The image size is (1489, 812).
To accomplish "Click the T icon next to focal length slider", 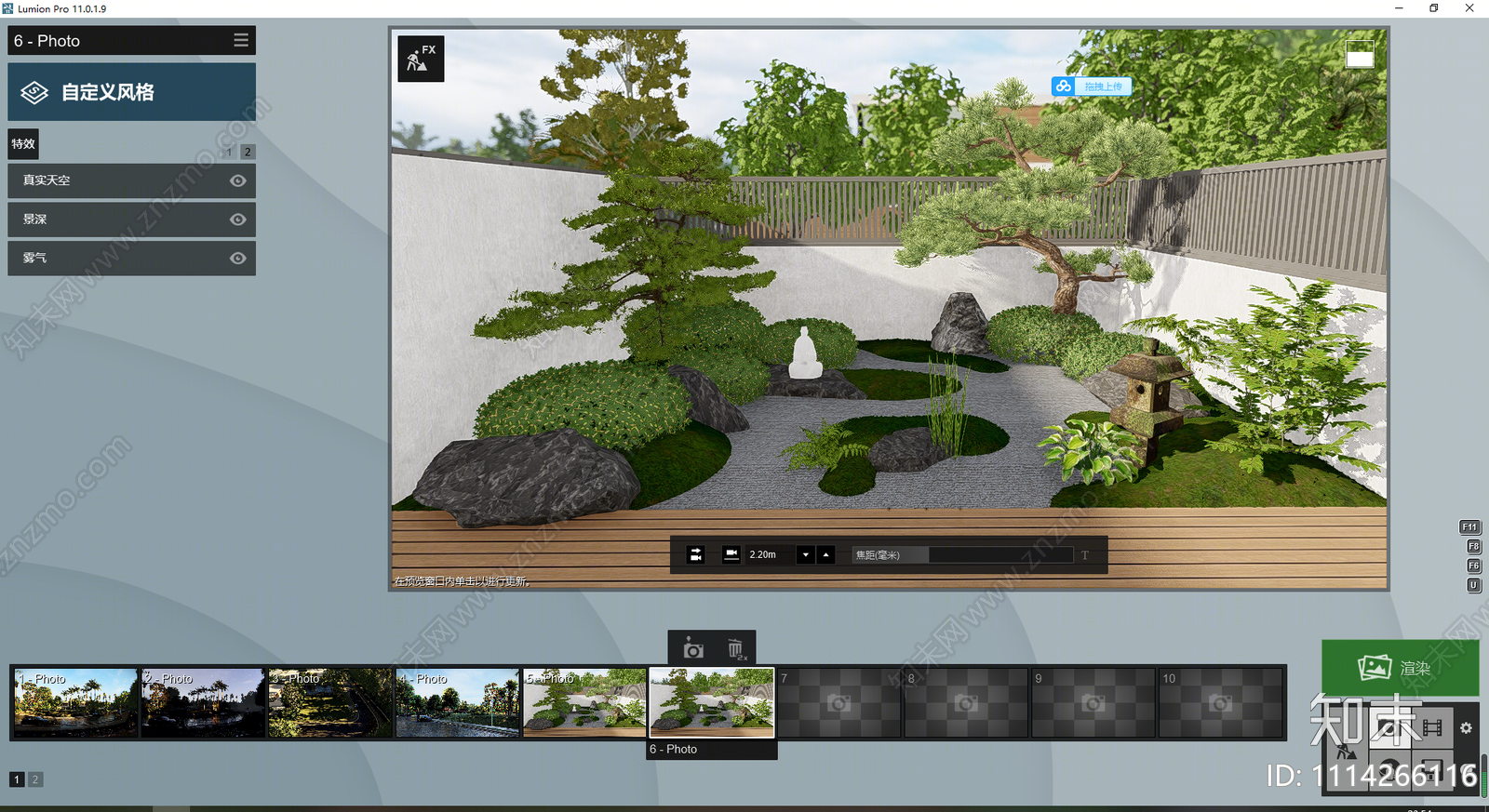I will click(1084, 555).
